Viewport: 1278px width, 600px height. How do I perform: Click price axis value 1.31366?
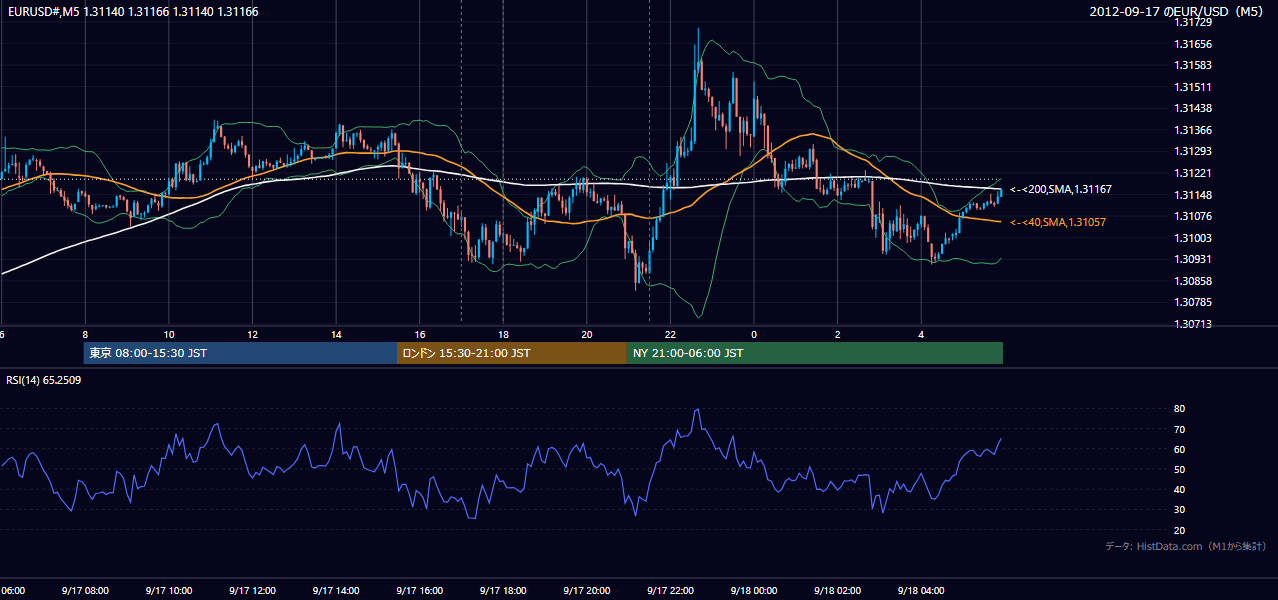click(1193, 130)
